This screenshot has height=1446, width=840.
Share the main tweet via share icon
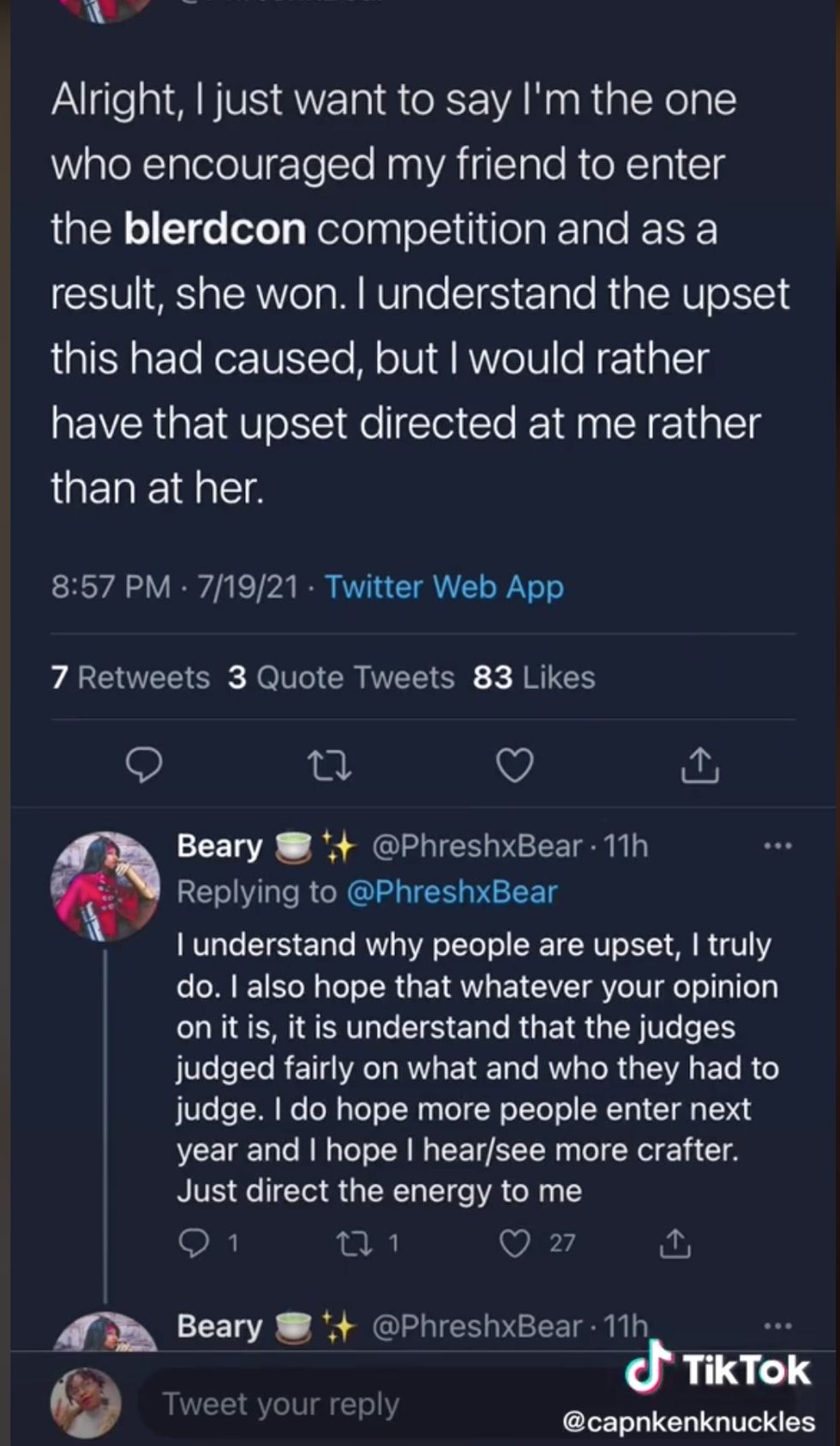click(x=699, y=765)
